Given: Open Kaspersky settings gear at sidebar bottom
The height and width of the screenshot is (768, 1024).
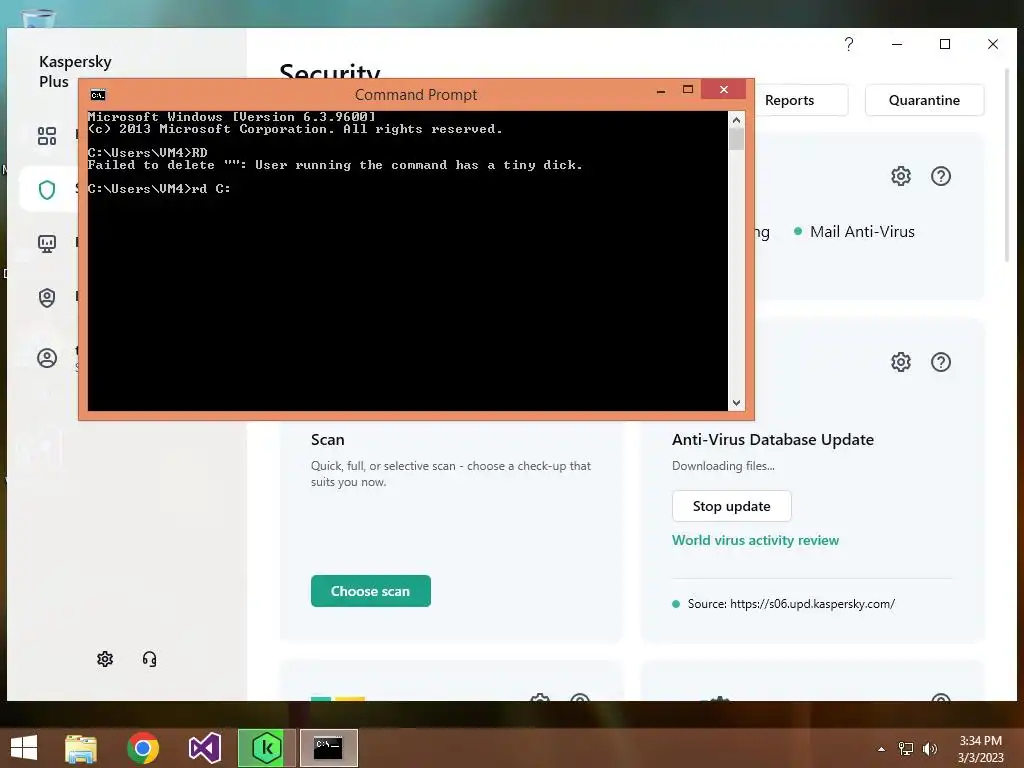Looking at the screenshot, I should click(x=105, y=659).
